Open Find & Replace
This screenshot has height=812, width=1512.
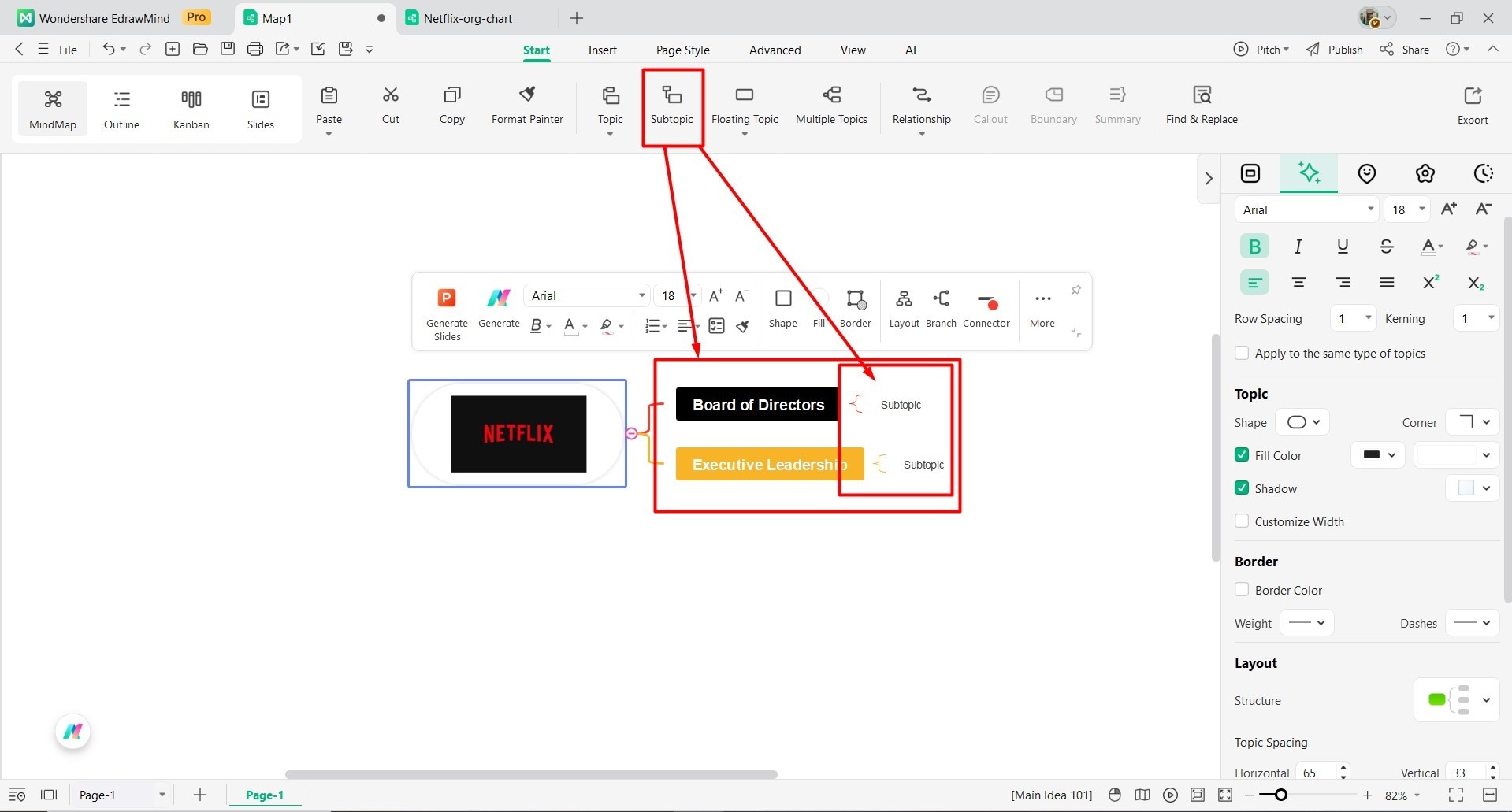click(1202, 106)
